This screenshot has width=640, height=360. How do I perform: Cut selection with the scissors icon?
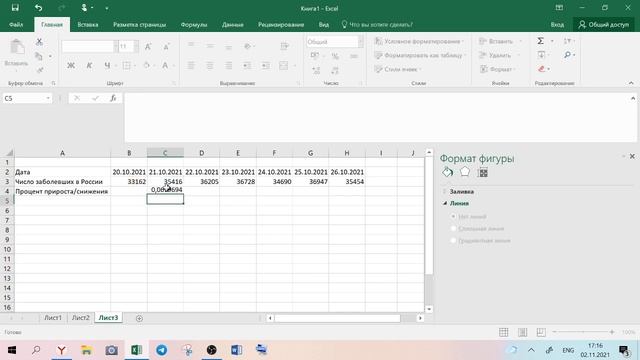[39, 42]
